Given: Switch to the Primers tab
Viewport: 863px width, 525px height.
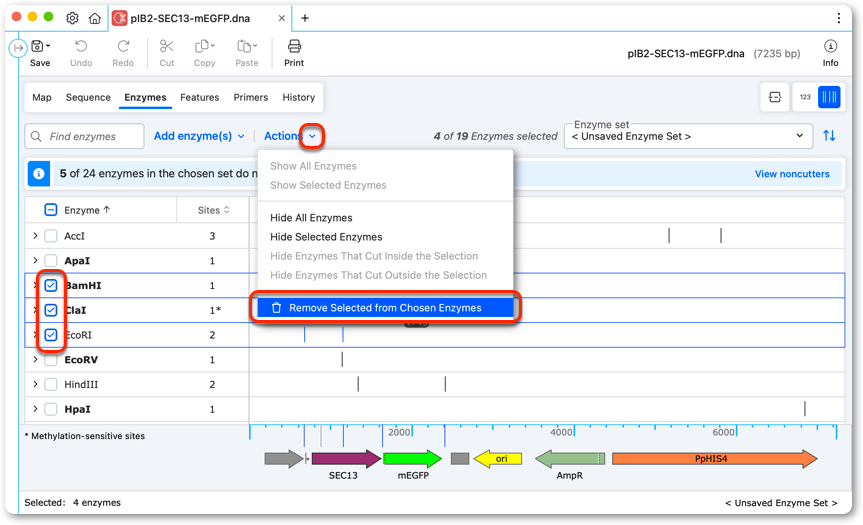Looking at the screenshot, I should [x=250, y=97].
